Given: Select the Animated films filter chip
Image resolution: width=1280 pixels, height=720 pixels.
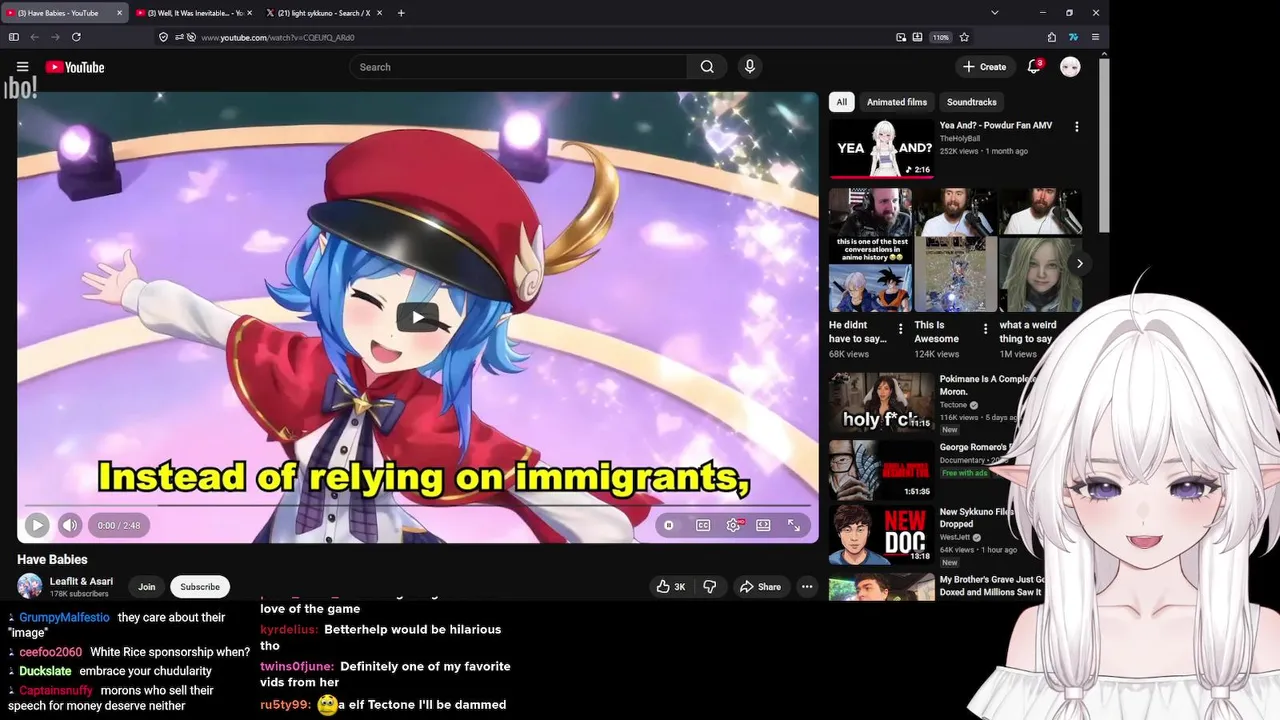Looking at the screenshot, I should tap(897, 102).
